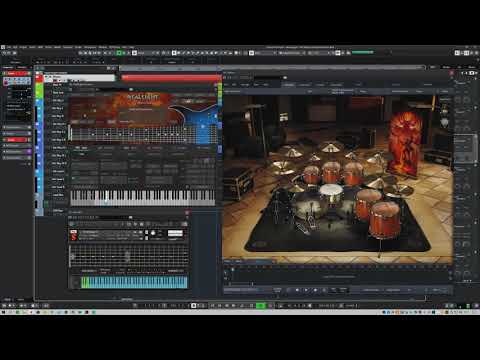Click the RealEight logo in guitar plugin
This screenshot has width=480, height=360.
tap(143, 97)
